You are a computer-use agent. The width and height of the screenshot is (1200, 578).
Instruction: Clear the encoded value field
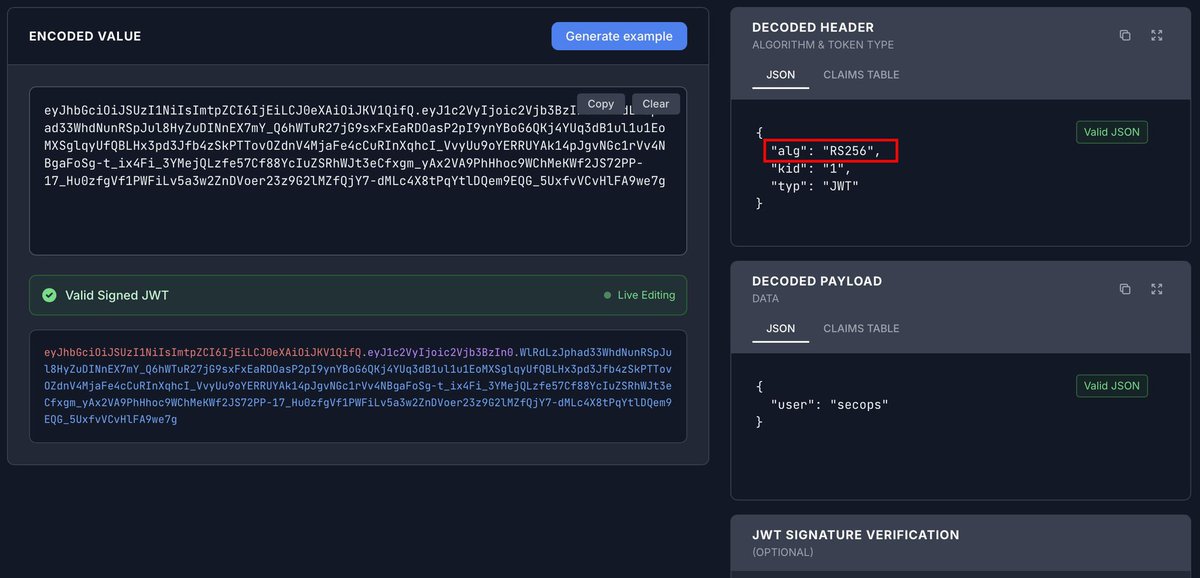pyautogui.click(x=656, y=103)
